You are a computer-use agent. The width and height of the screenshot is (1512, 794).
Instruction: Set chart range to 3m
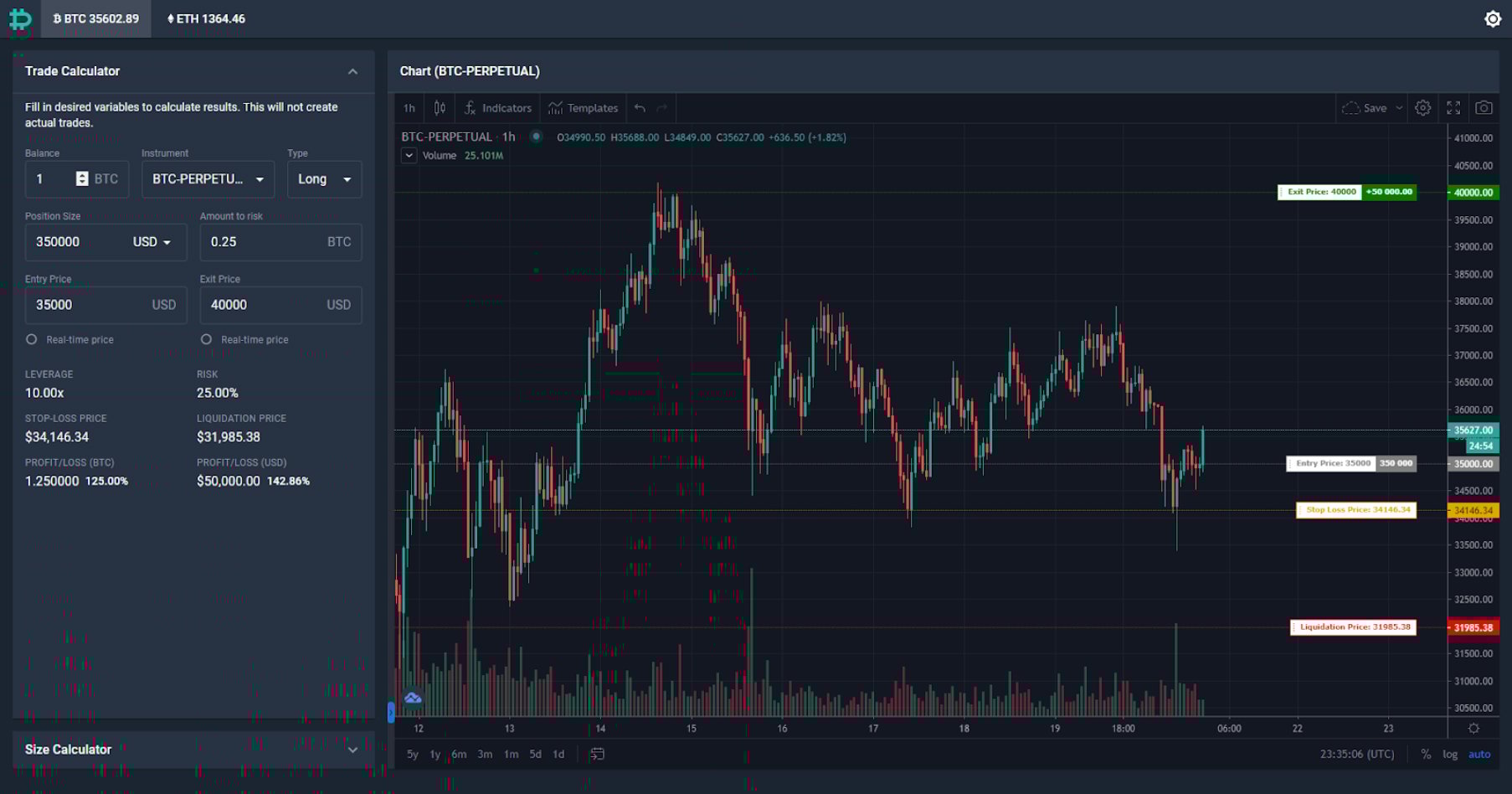point(486,755)
